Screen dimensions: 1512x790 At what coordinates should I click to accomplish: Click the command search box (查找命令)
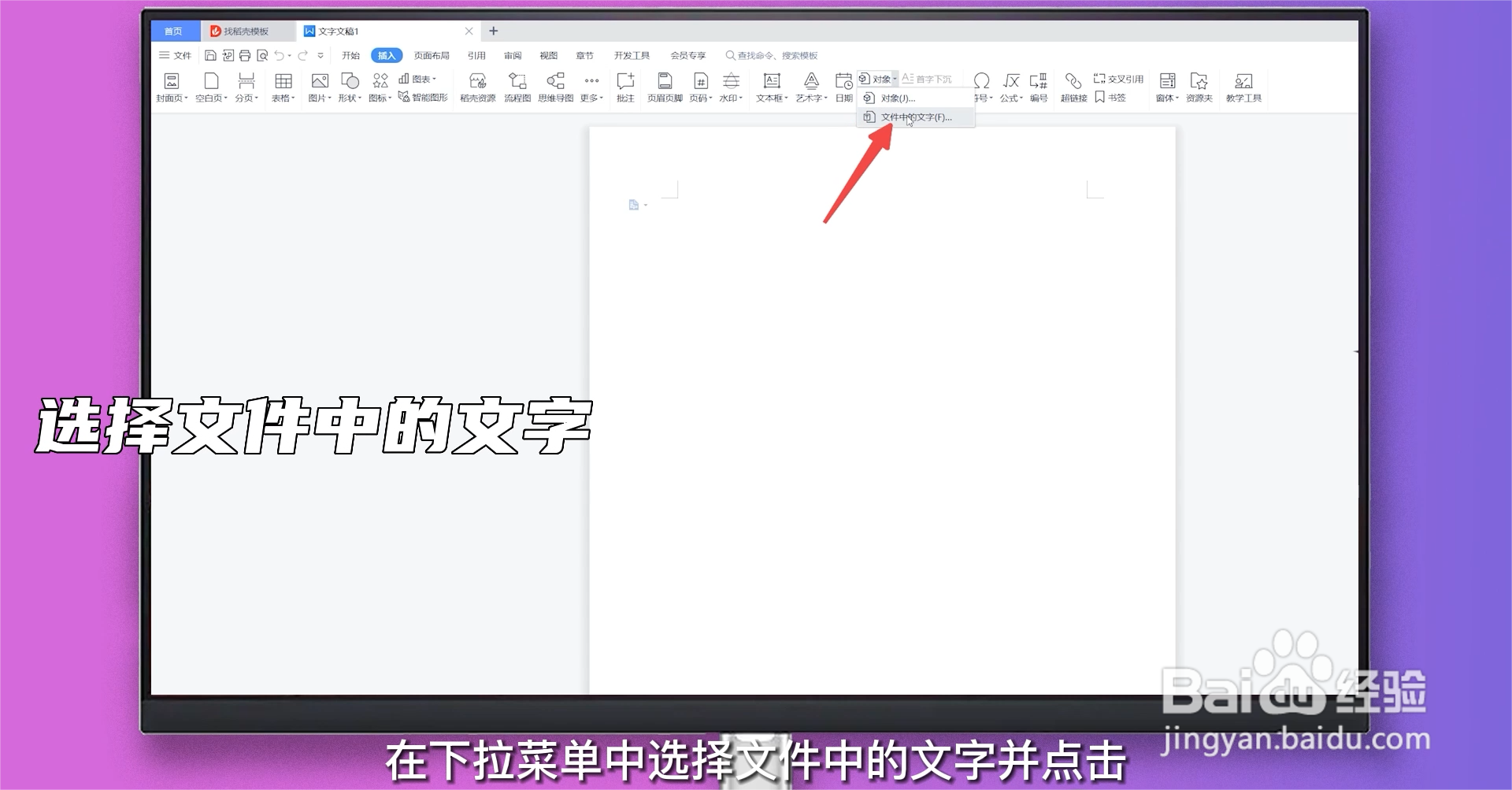click(x=772, y=55)
